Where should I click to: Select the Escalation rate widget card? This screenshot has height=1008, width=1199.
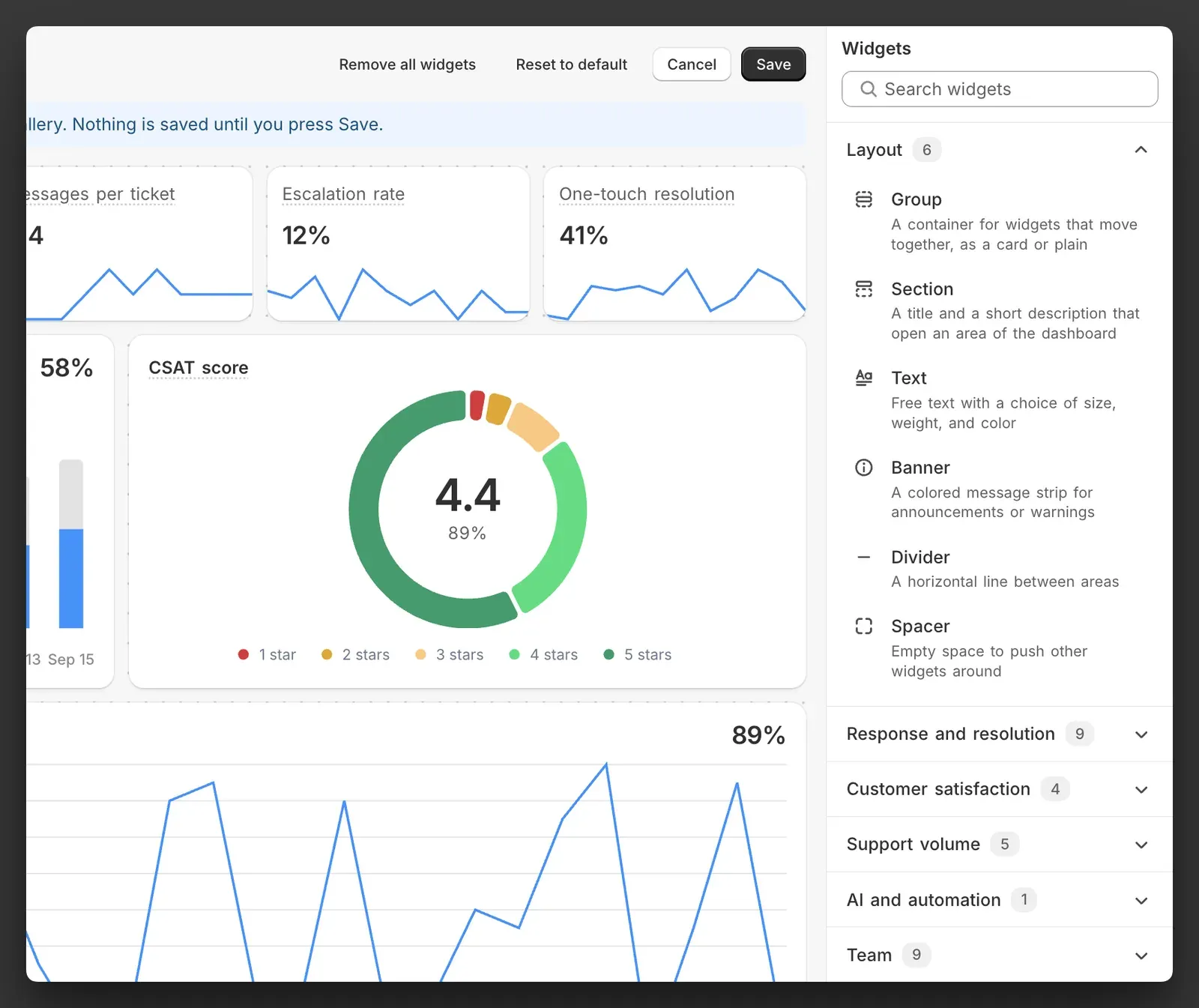pos(398,244)
